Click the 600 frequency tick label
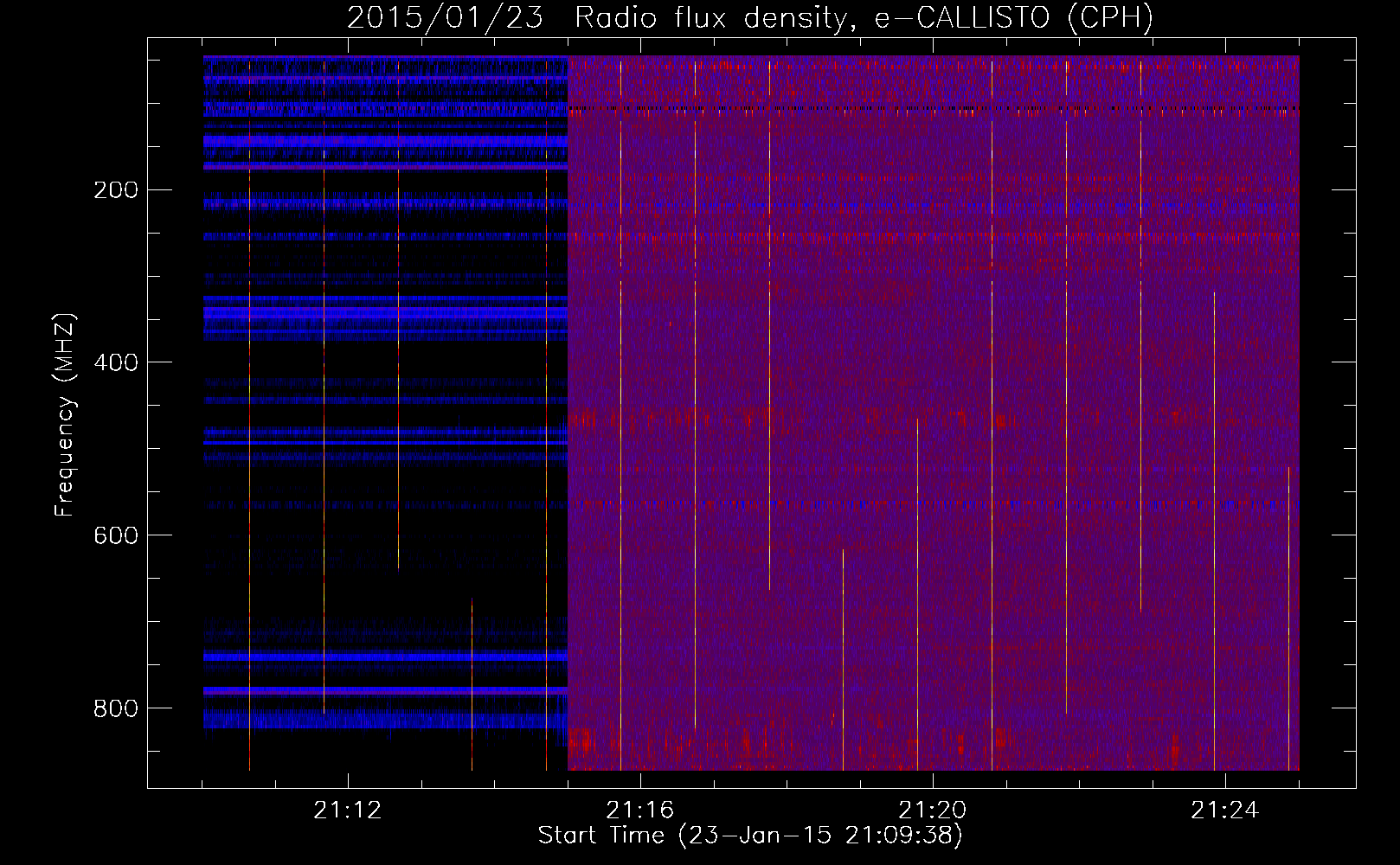Viewport: 1400px width, 865px height. 116,535
